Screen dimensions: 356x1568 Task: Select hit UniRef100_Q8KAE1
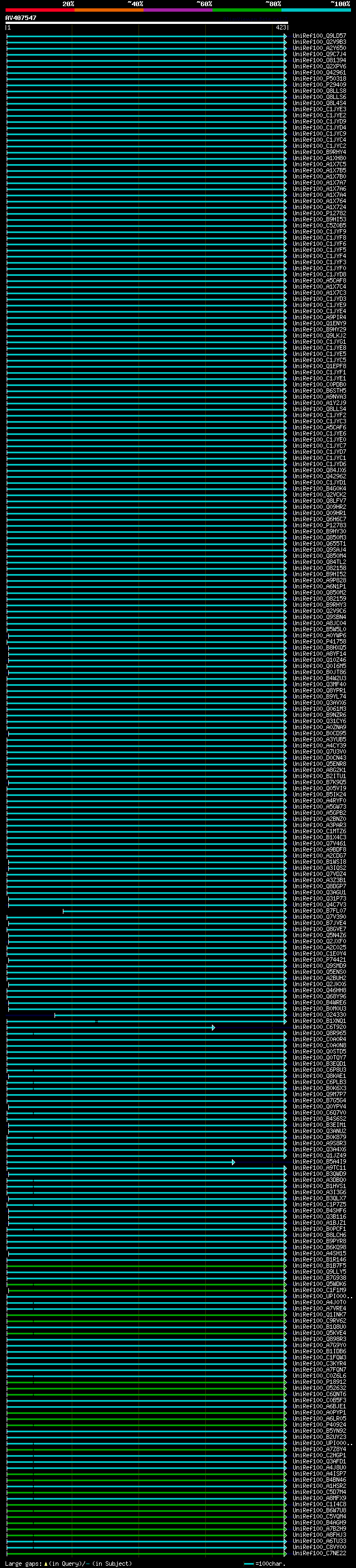(x=319, y=1076)
